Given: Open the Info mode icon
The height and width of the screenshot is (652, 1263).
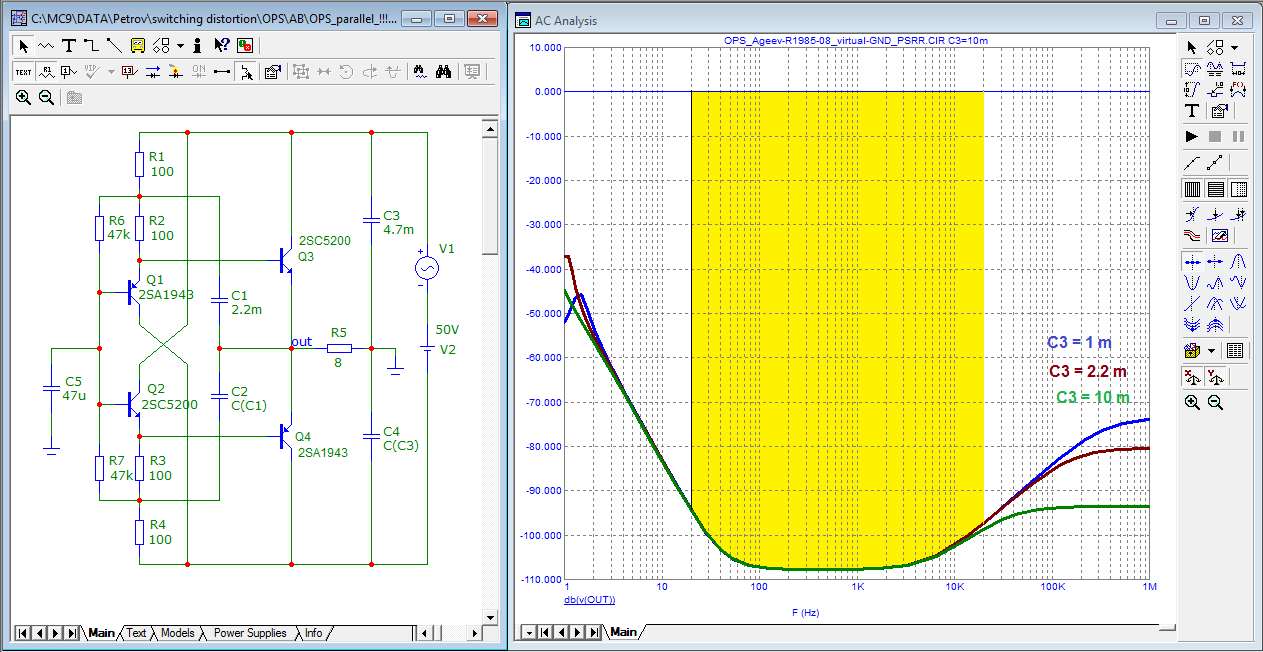Looking at the screenshot, I should [198, 45].
